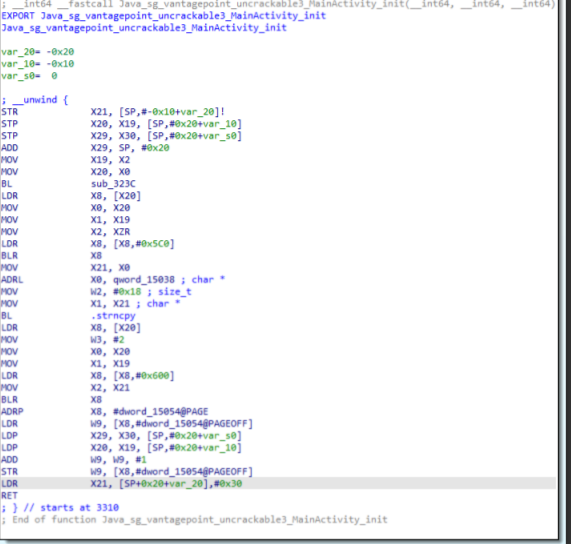Click the '; End of function' comment line
Screen dimensions: 571x544
194,520
